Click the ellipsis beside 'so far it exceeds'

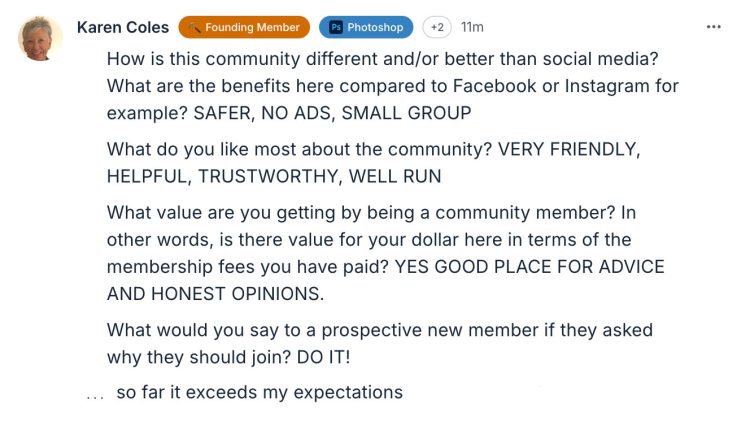coord(95,395)
